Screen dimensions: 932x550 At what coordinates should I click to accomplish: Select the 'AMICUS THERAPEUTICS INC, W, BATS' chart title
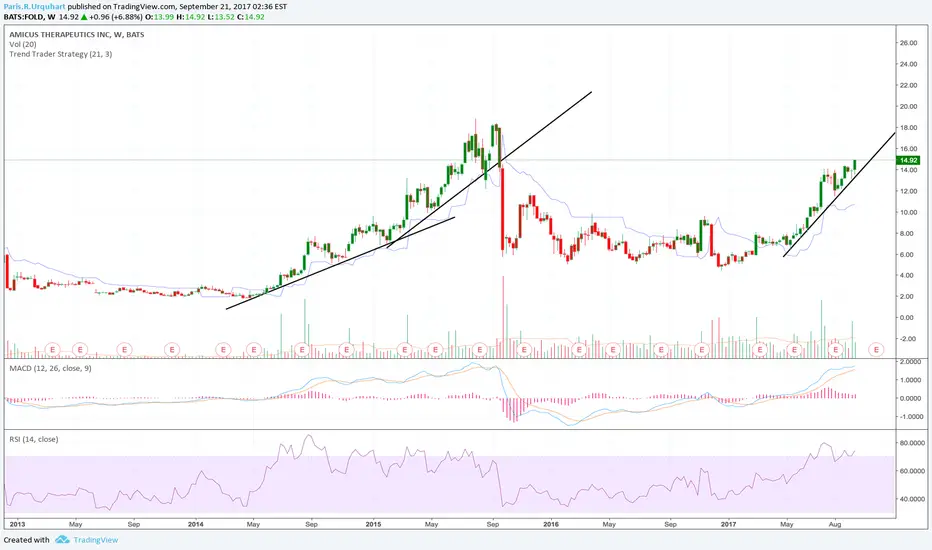pyautogui.click(x=77, y=34)
